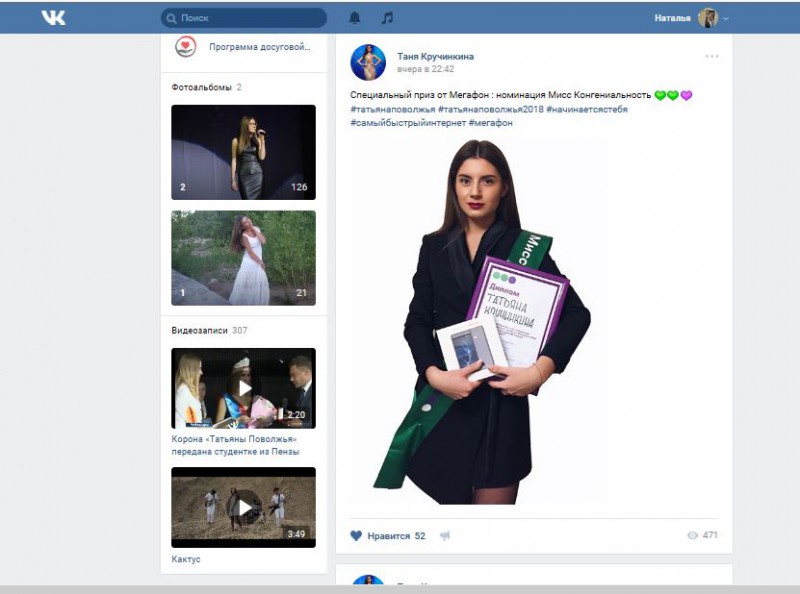
Task: Click the heart like icon on post
Action: pos(356,536)
